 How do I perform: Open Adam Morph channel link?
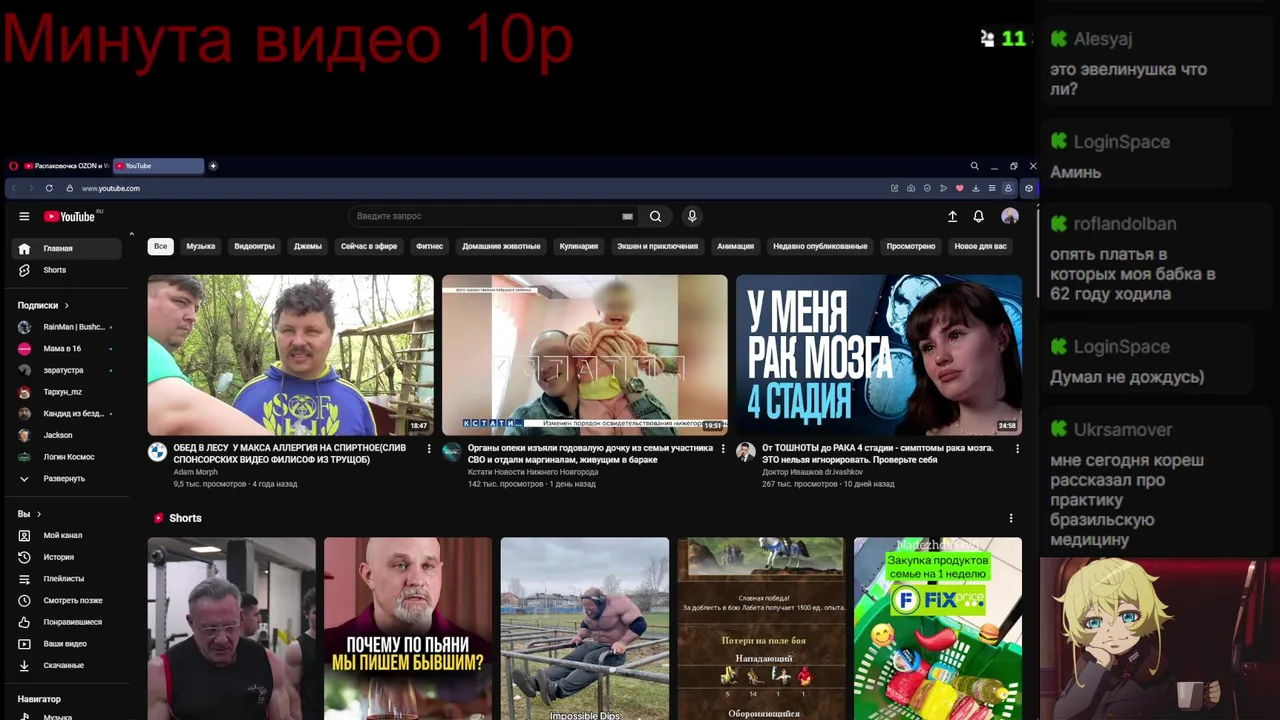coord(195,472)
